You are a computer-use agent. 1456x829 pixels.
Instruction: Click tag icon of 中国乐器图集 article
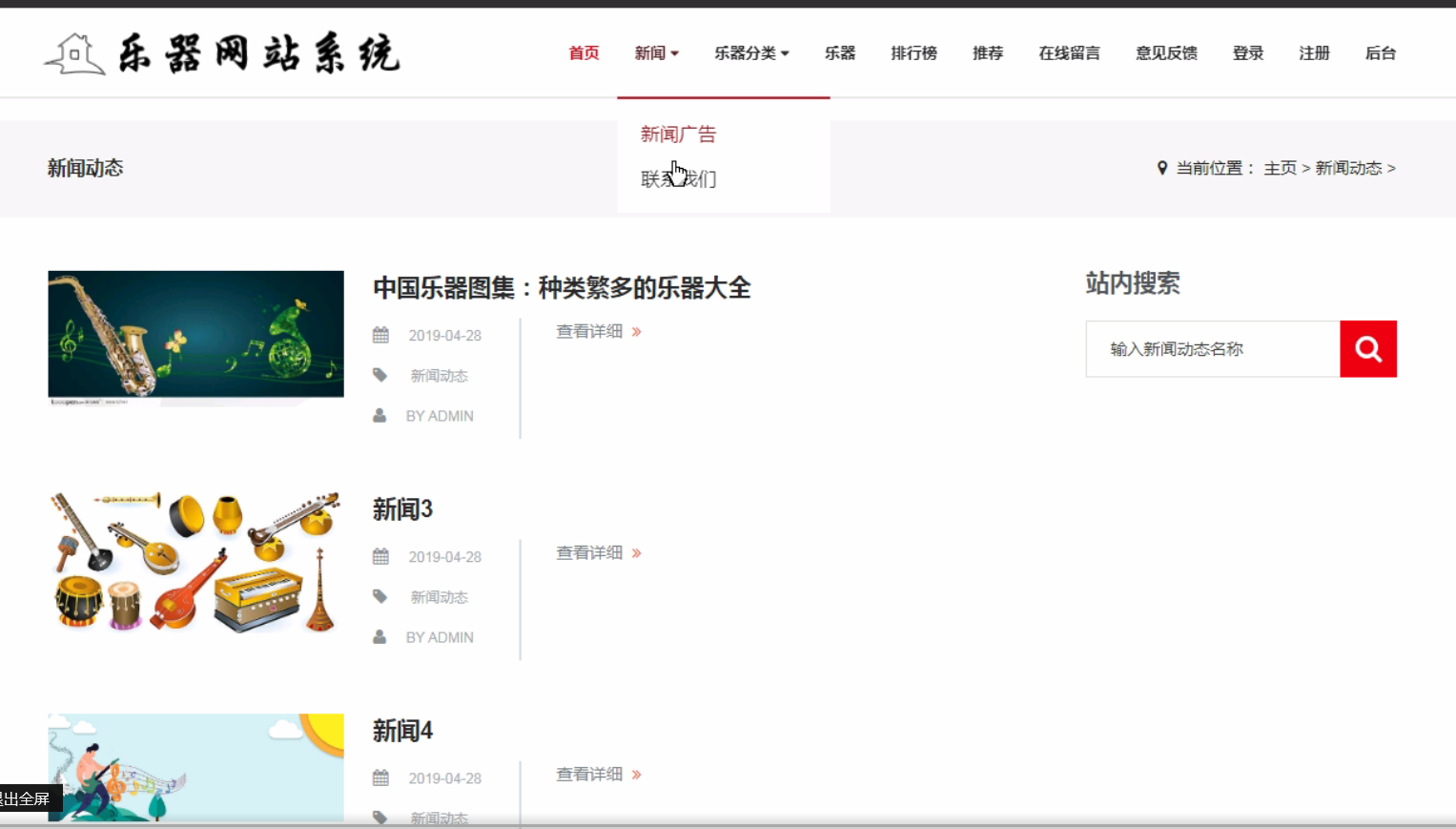[x=380, y=375]
